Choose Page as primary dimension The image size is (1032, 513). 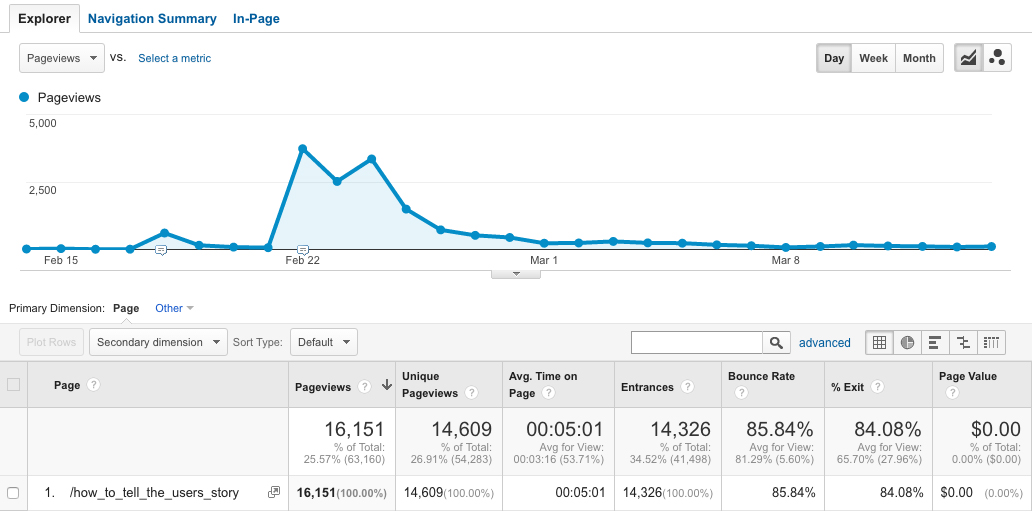pos(126,308)
